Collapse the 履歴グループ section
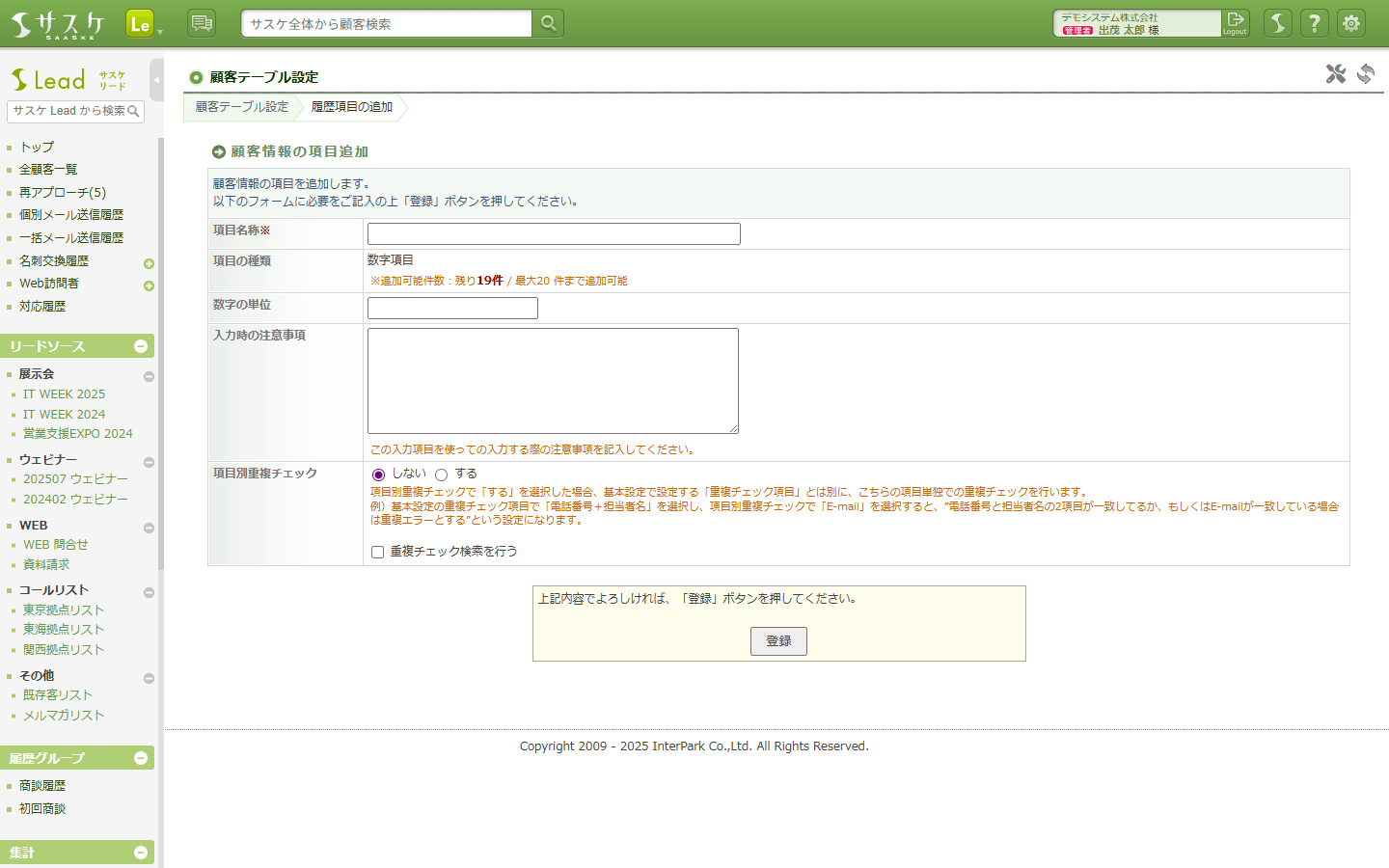 point(141,758)
